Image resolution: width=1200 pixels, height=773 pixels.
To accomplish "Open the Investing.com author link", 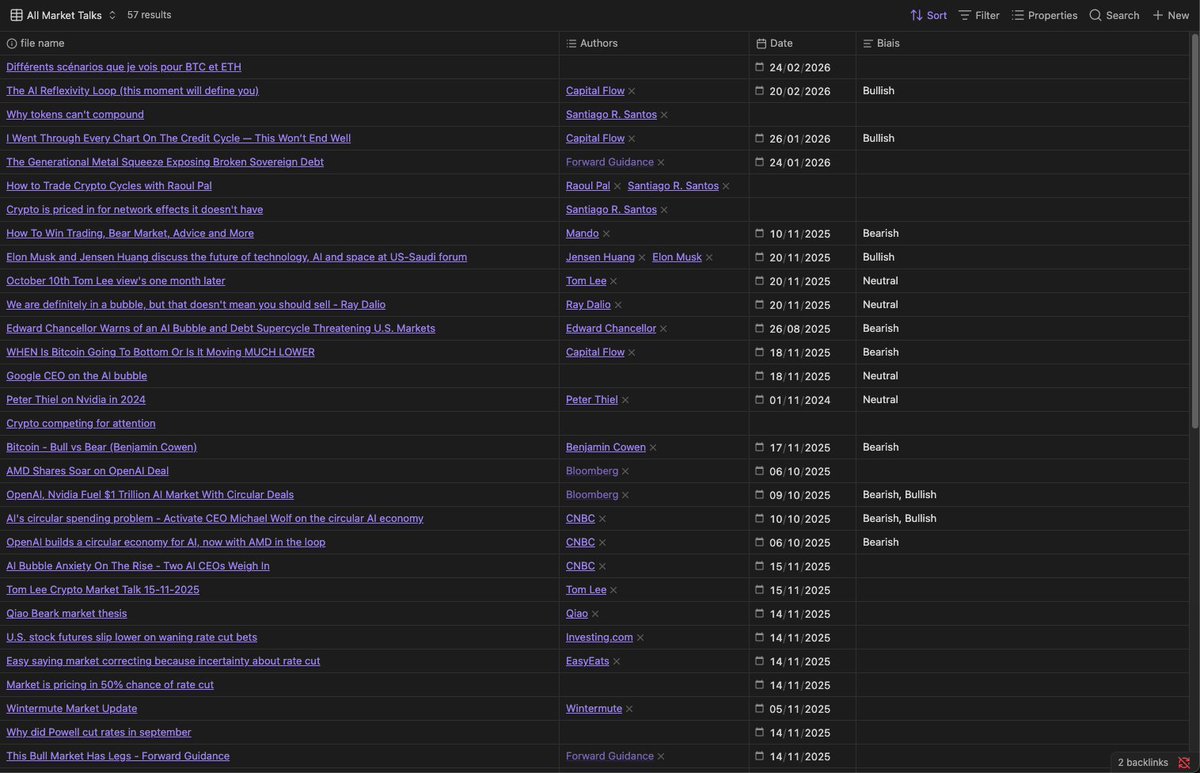I will point(599,638).
